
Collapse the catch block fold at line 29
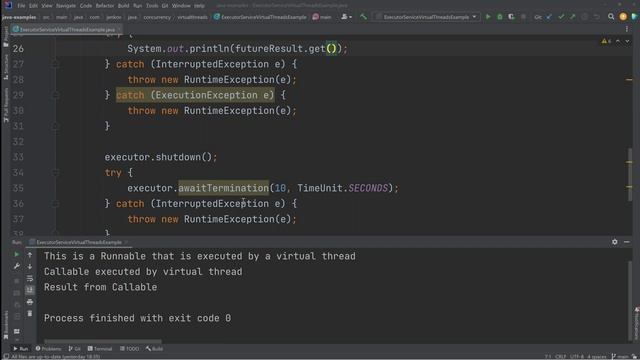coord(56,95)
